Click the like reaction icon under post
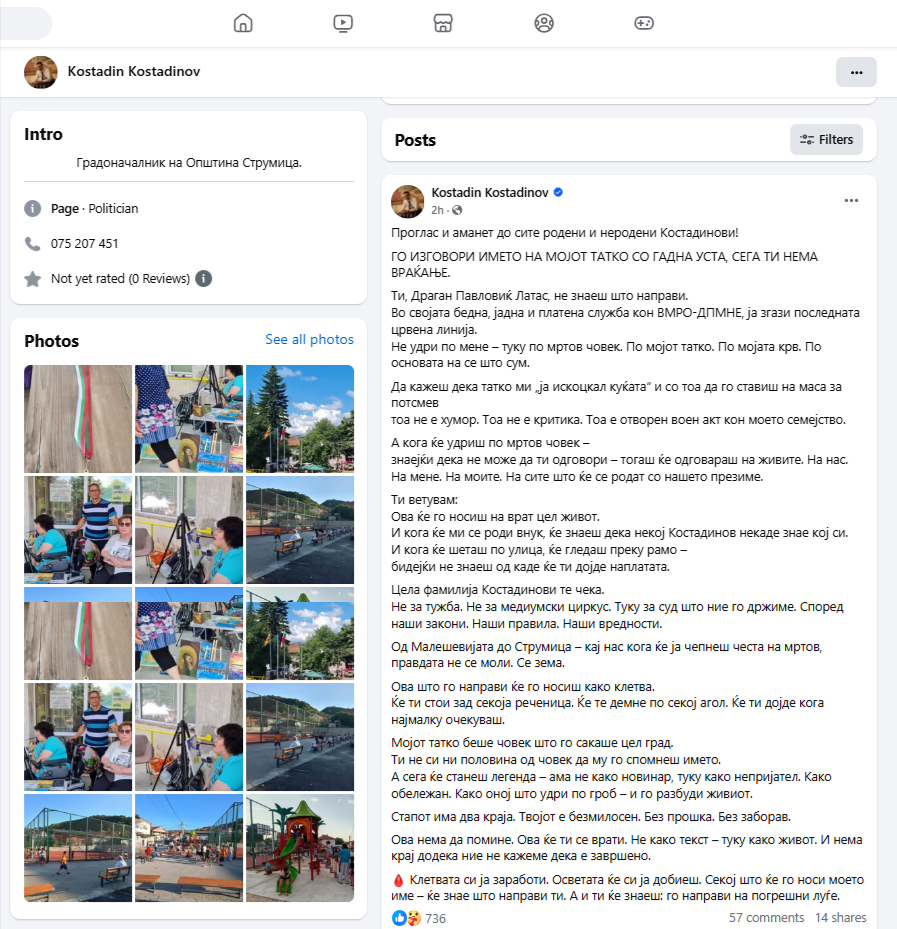The image size is (897, 929). point(399,918)
